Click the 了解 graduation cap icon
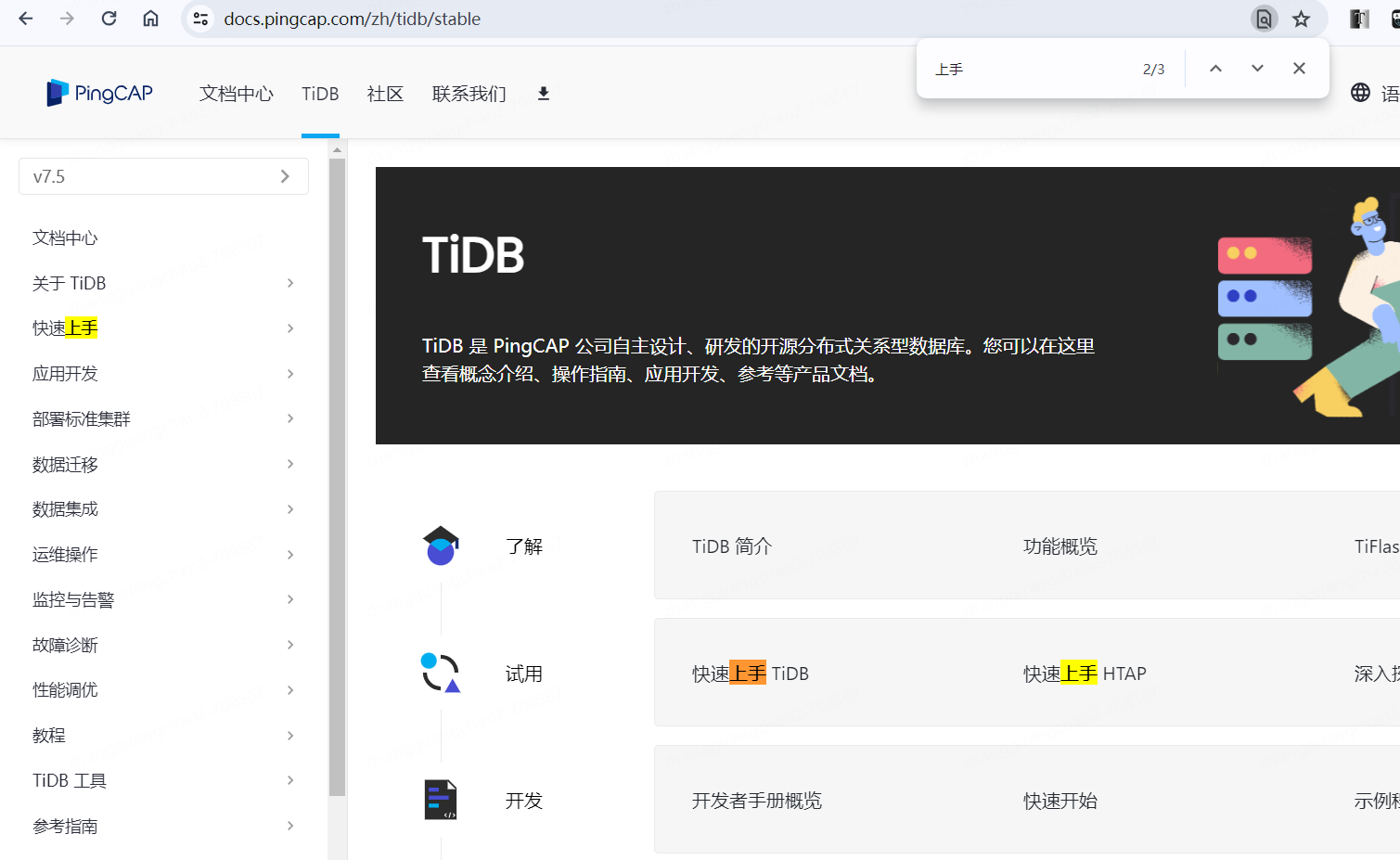Screen dimensions: 1400x860 click(x=441, y=546)
